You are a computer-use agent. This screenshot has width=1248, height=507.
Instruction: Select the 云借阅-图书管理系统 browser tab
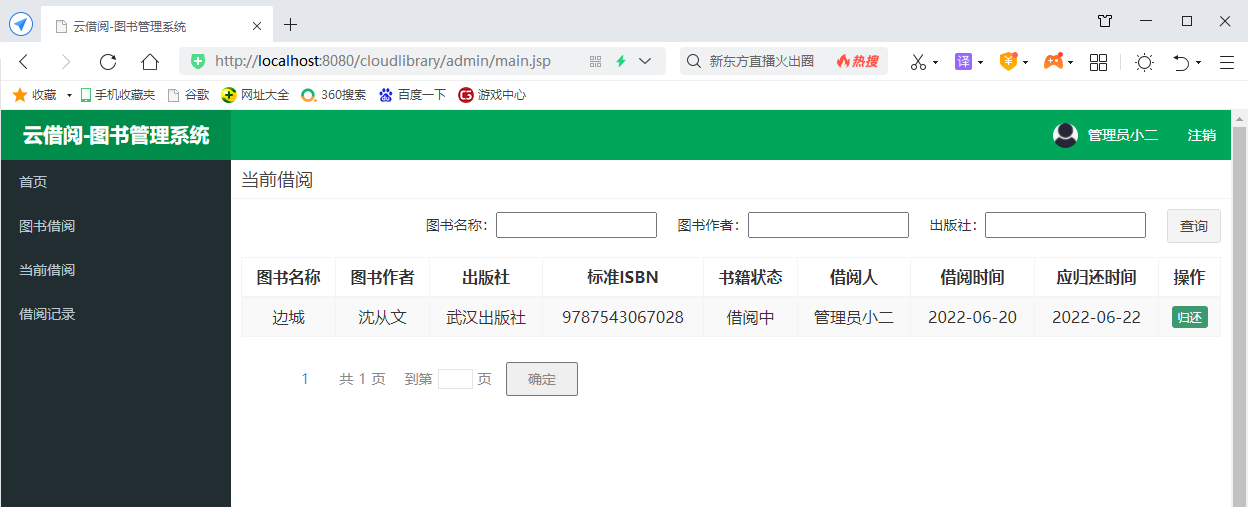tap(157, 26)
